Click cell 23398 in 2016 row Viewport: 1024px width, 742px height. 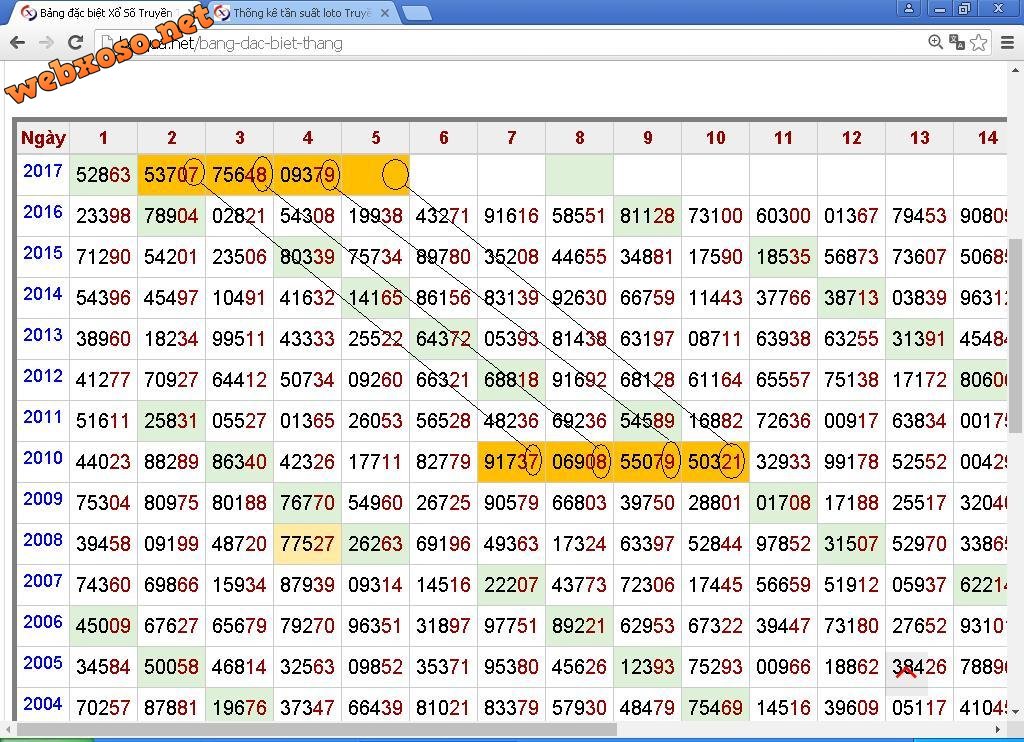pos(103,216)
